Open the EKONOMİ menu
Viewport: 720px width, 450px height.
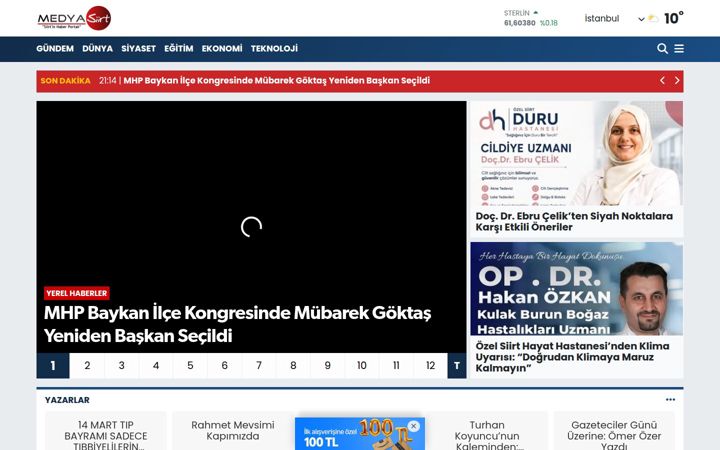pyautogui.click(x=222, y=49)
